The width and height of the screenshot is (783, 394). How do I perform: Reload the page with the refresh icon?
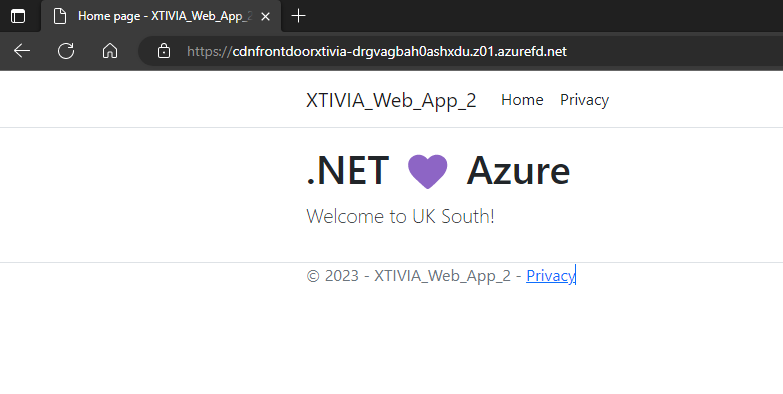click(x=66, y=51)
